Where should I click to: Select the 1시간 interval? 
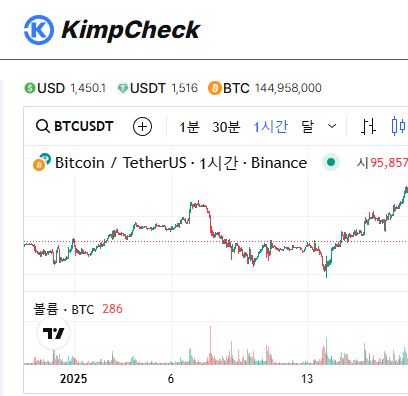(270, 127)
